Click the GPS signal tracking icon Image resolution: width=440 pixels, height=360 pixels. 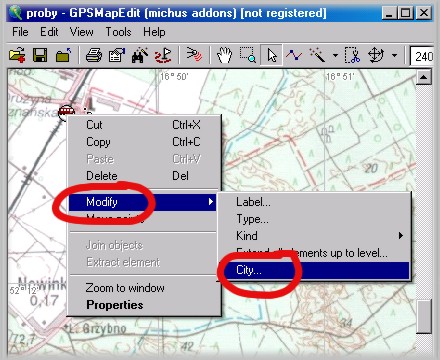click(x=194, y=54)
